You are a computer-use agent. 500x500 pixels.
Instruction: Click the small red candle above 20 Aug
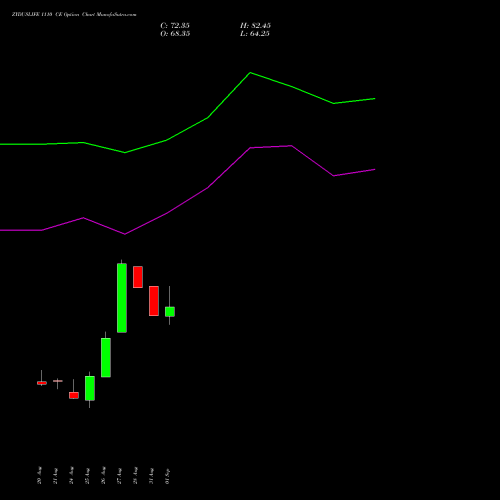42,383
